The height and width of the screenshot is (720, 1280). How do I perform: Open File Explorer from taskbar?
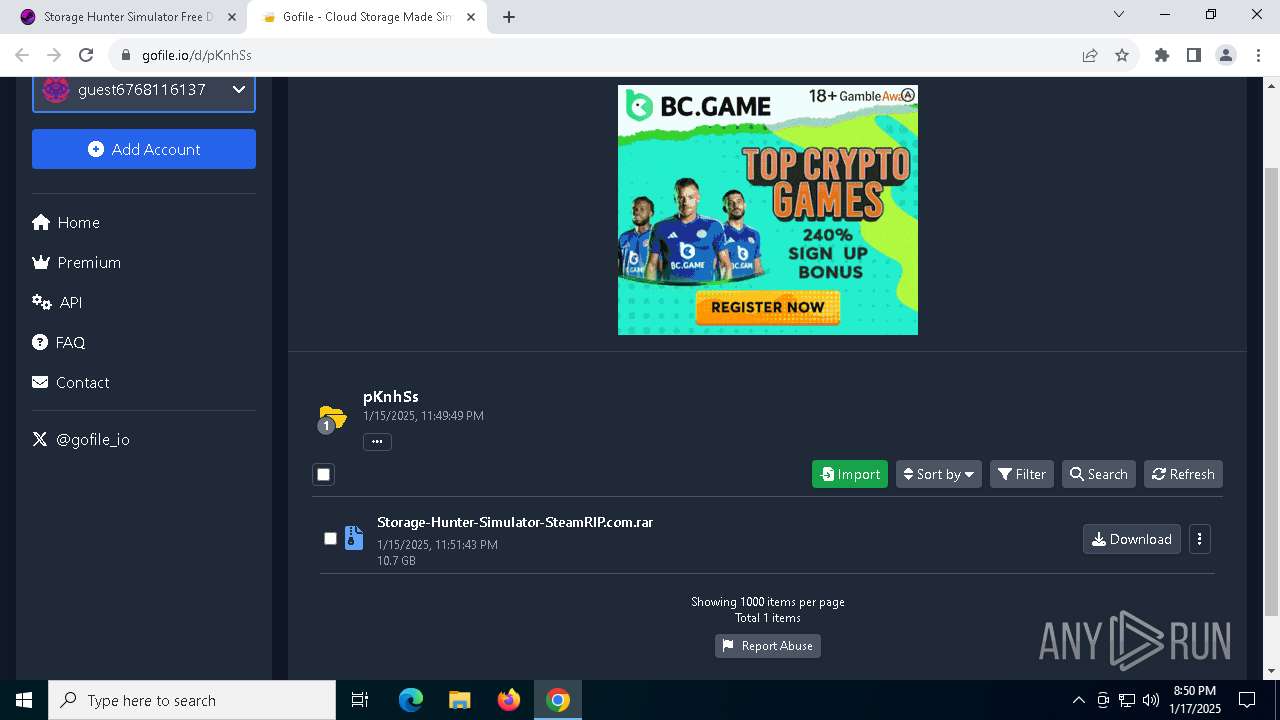(x=459, y=700)
